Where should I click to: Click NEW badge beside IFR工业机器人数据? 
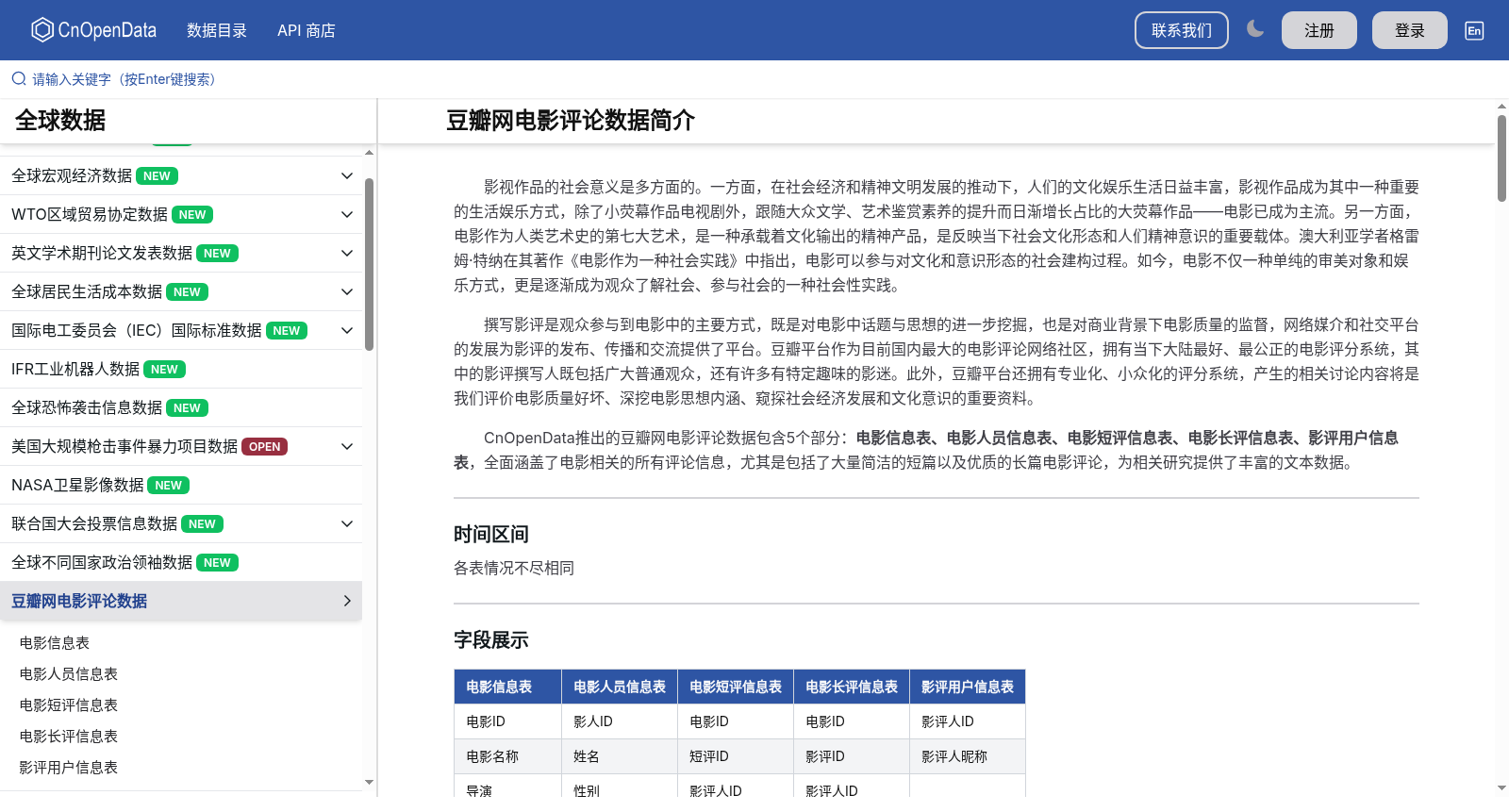(164, 370)
